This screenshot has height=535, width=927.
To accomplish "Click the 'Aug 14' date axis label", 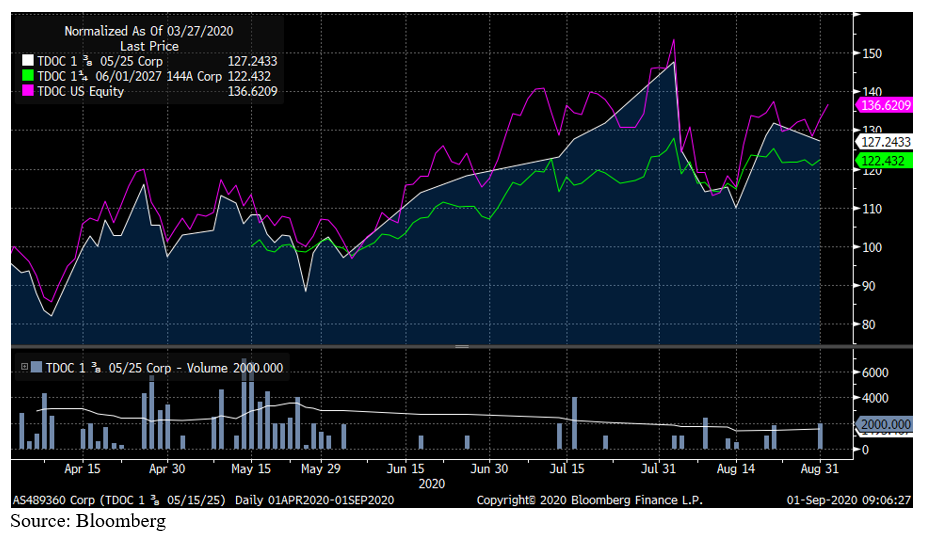I will [x=735, y=469].
